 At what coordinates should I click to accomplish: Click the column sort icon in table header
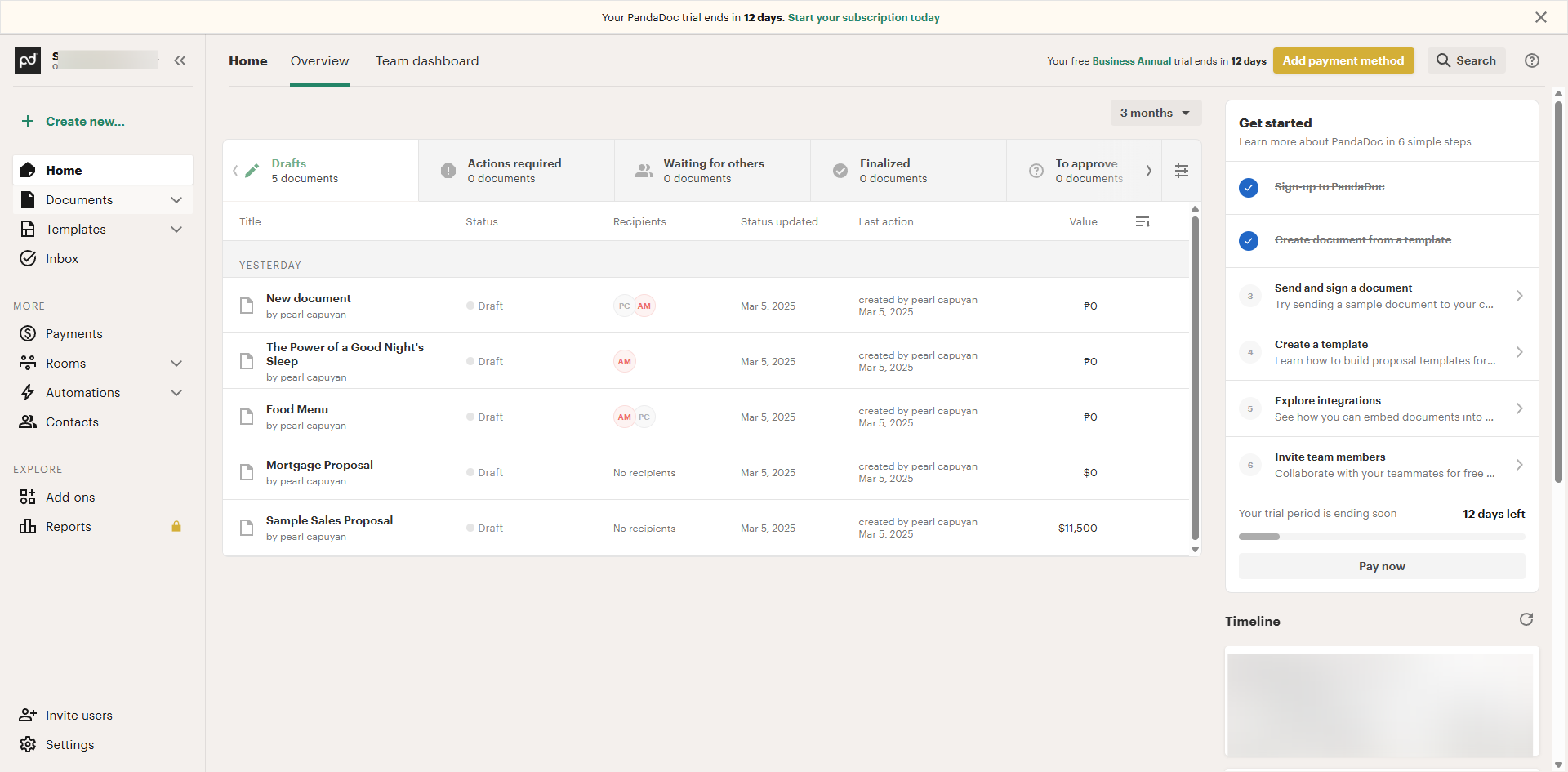click(x=1143, y=222)
